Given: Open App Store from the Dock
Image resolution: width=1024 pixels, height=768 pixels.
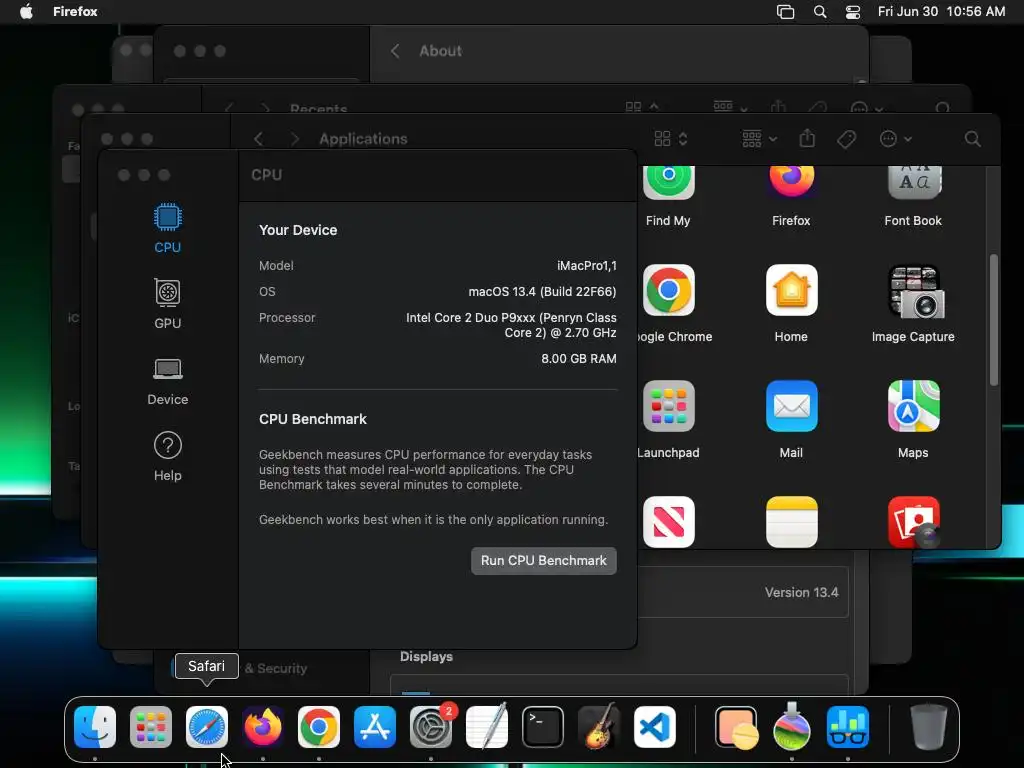Looking at the screenshot, I should pos(375,727).
